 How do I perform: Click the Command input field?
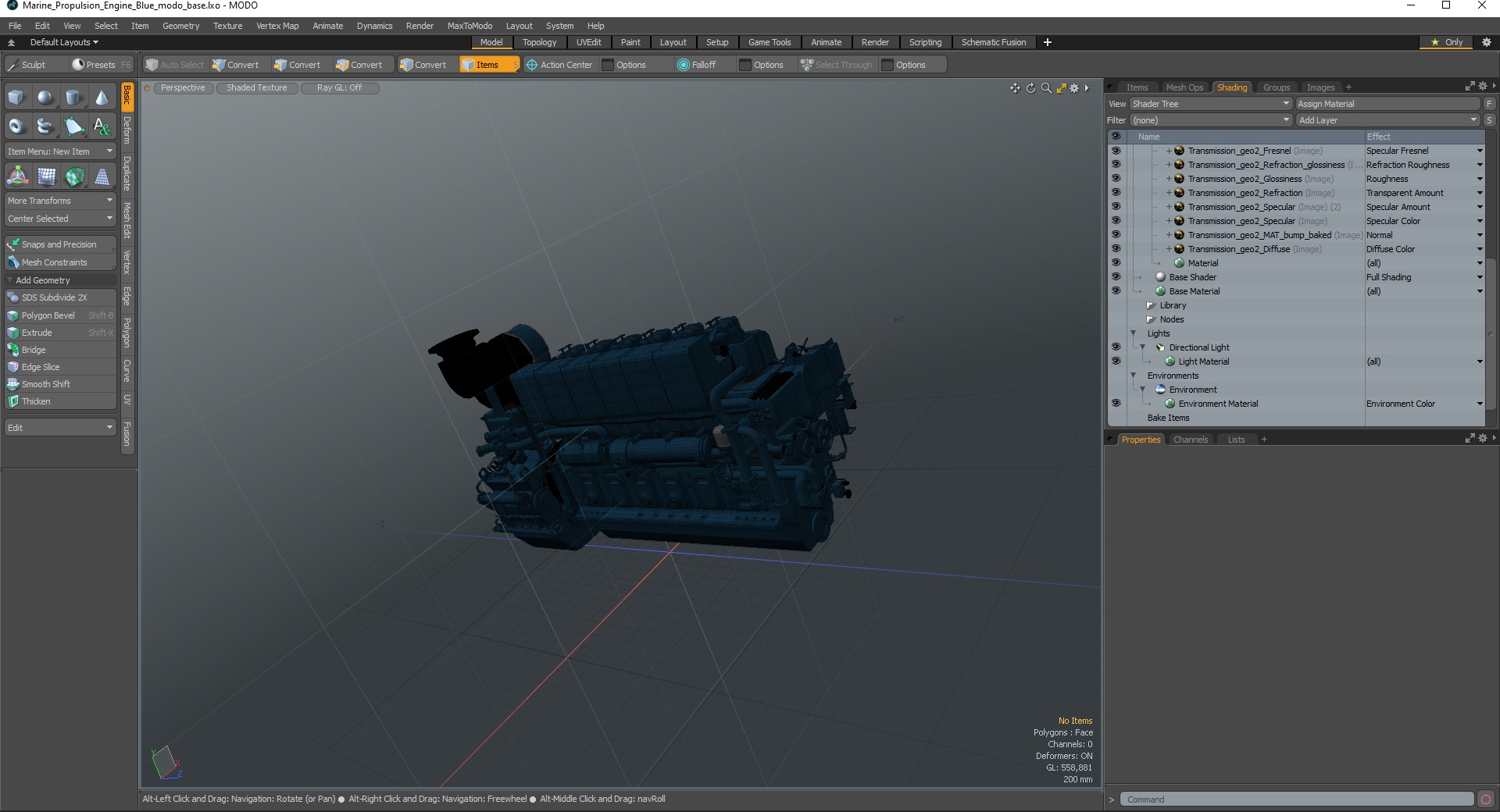[1297, 800]
